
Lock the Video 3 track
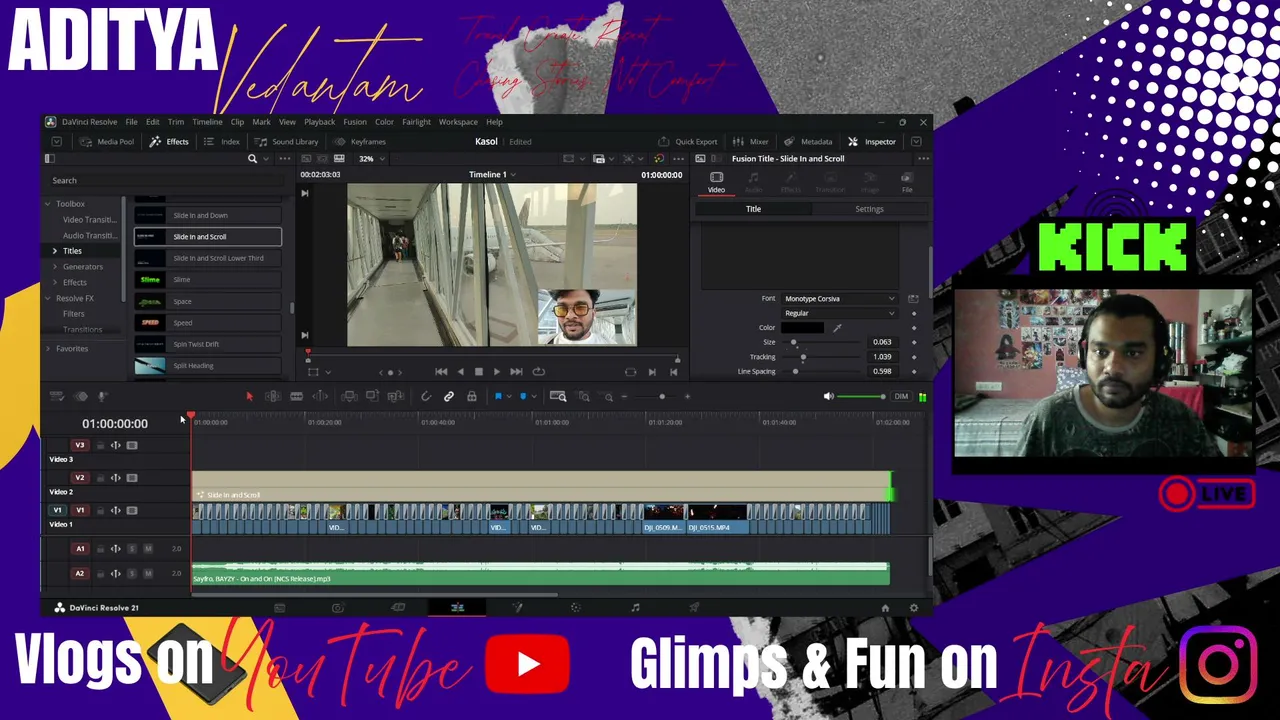tap(100, 446)
